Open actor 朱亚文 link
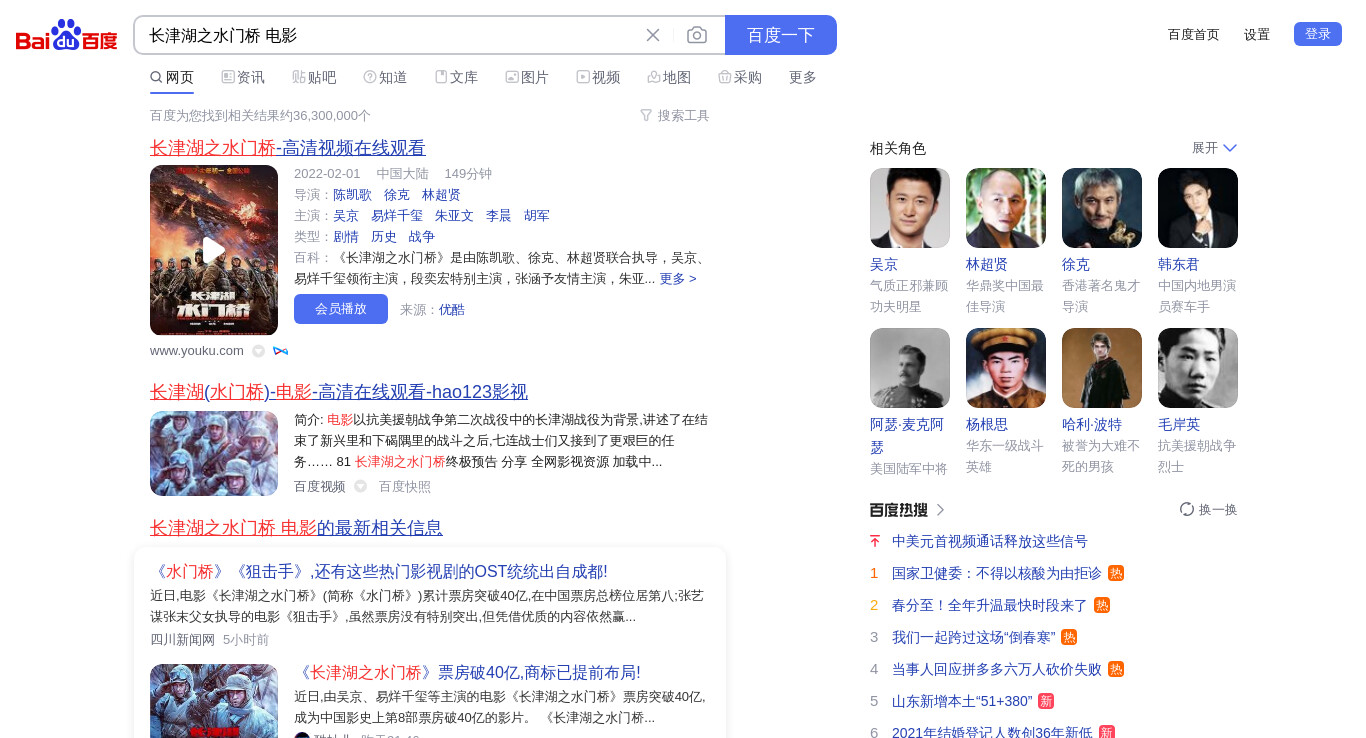The image size is (1366, 738). pos(454,216)
